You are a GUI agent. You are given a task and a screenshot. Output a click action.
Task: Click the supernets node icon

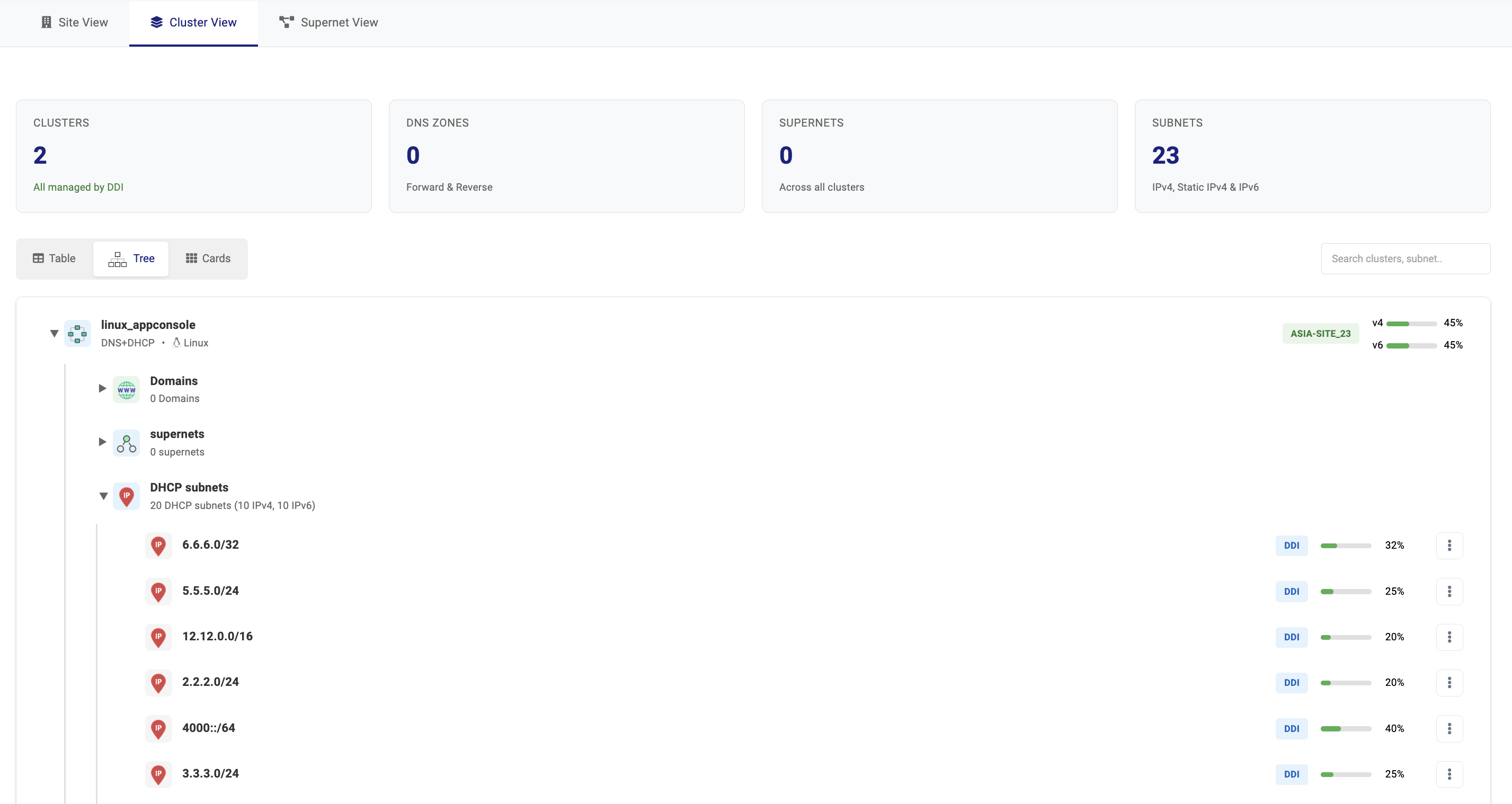coord(127,442)
